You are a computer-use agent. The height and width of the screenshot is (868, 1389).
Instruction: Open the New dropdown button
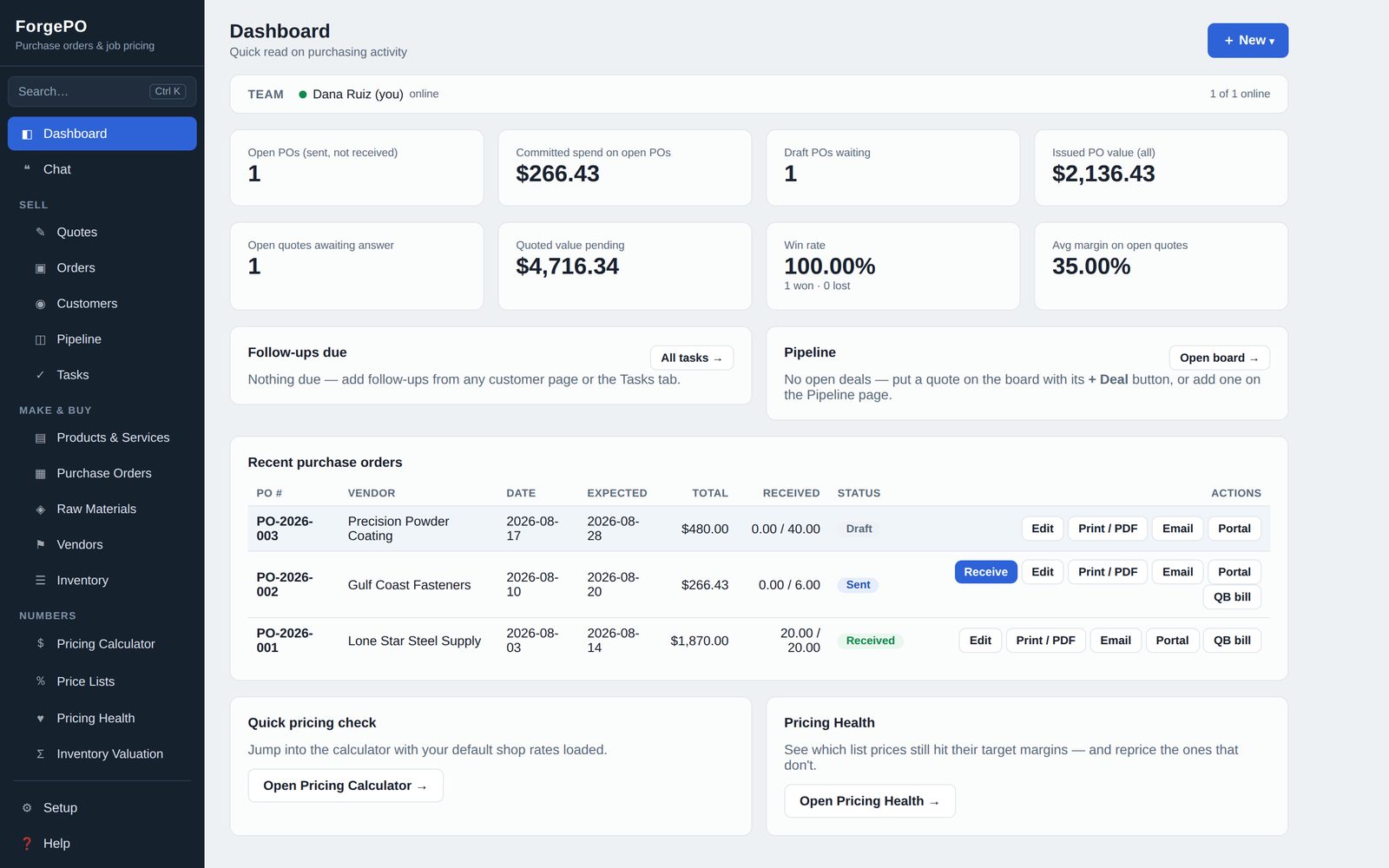point(1247,40)
